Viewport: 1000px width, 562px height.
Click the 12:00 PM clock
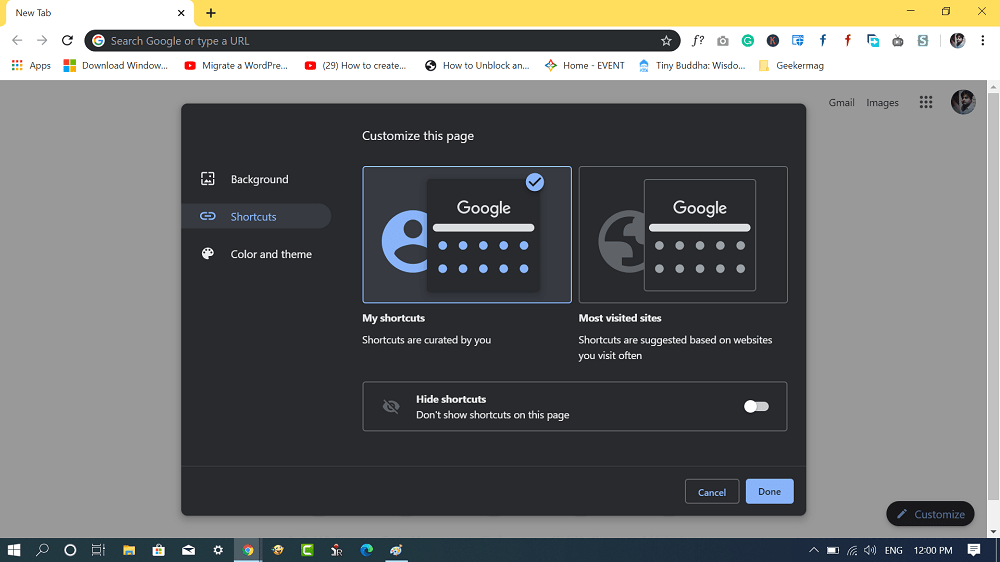933,550
